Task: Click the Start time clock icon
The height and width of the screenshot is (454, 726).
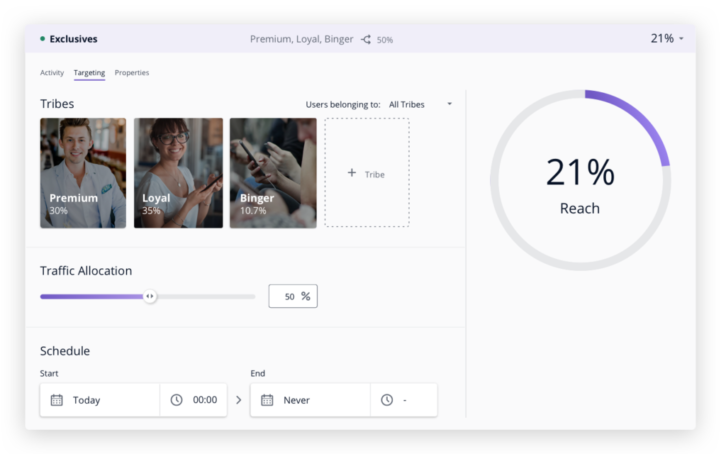Action: pyautogui.click(x=176, y=400)
